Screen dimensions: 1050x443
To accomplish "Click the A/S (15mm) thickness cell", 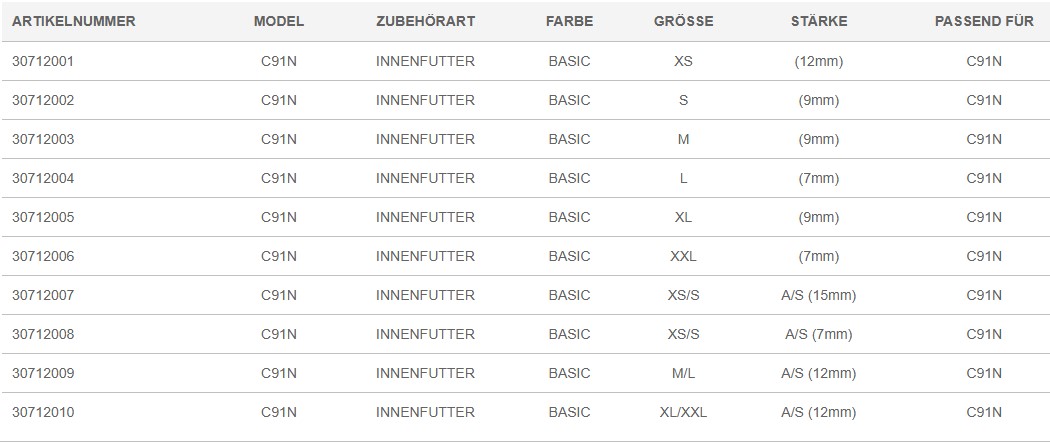I will [818, 295].
